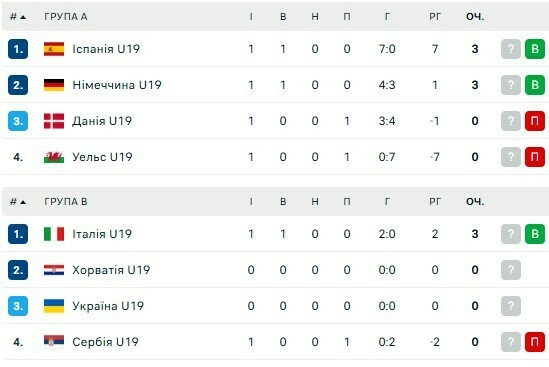The image size is (549, 367).
Task: Sort Група A by ОЧ. column
Action: 475,17
